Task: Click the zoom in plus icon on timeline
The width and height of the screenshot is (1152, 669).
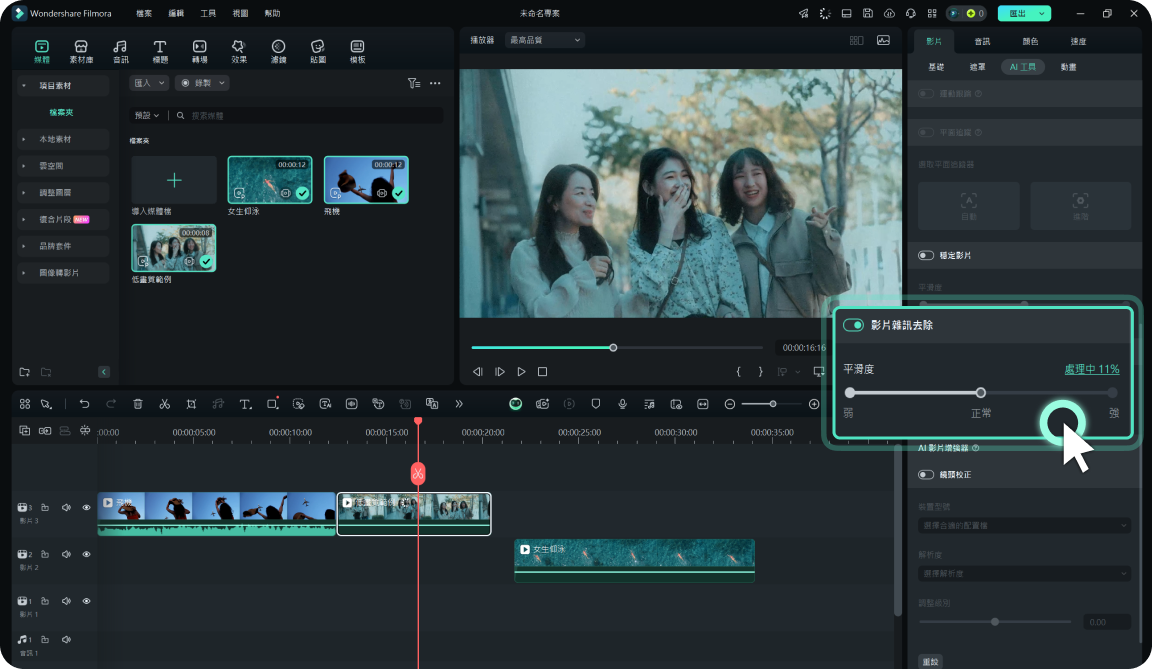Action: click(814, 404)
